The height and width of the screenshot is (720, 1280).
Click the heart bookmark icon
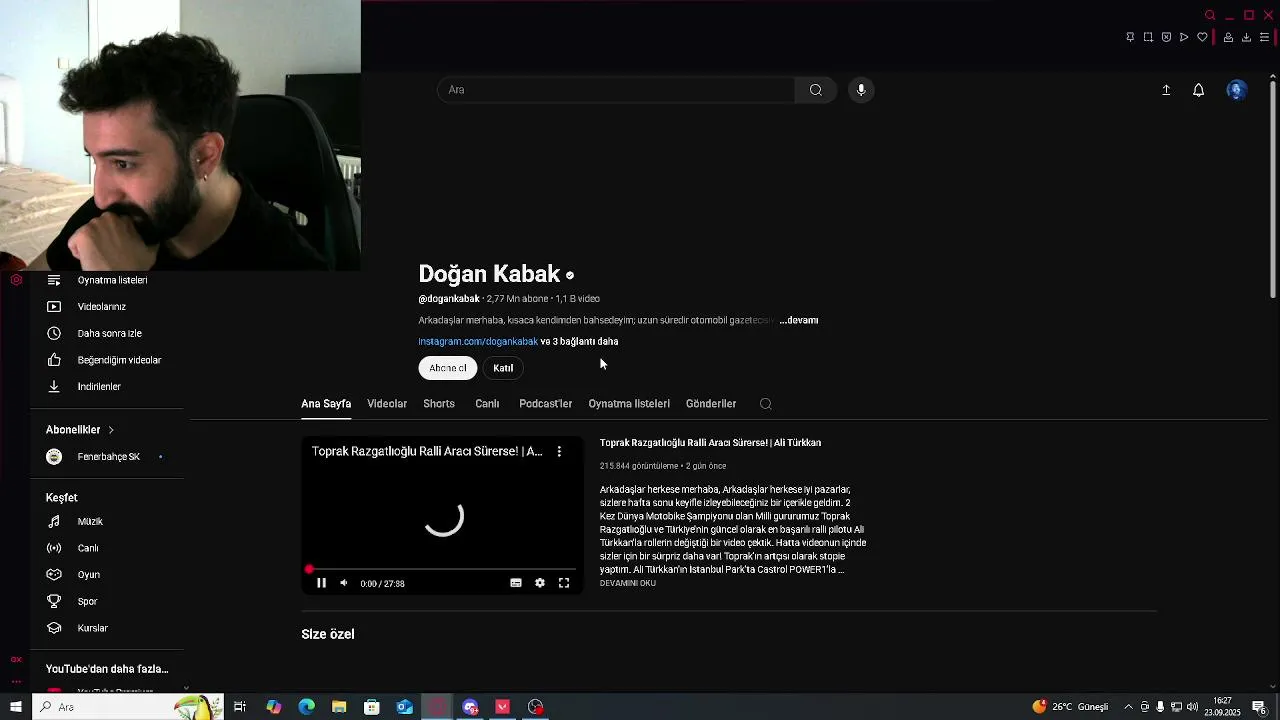coord(1202,37)
